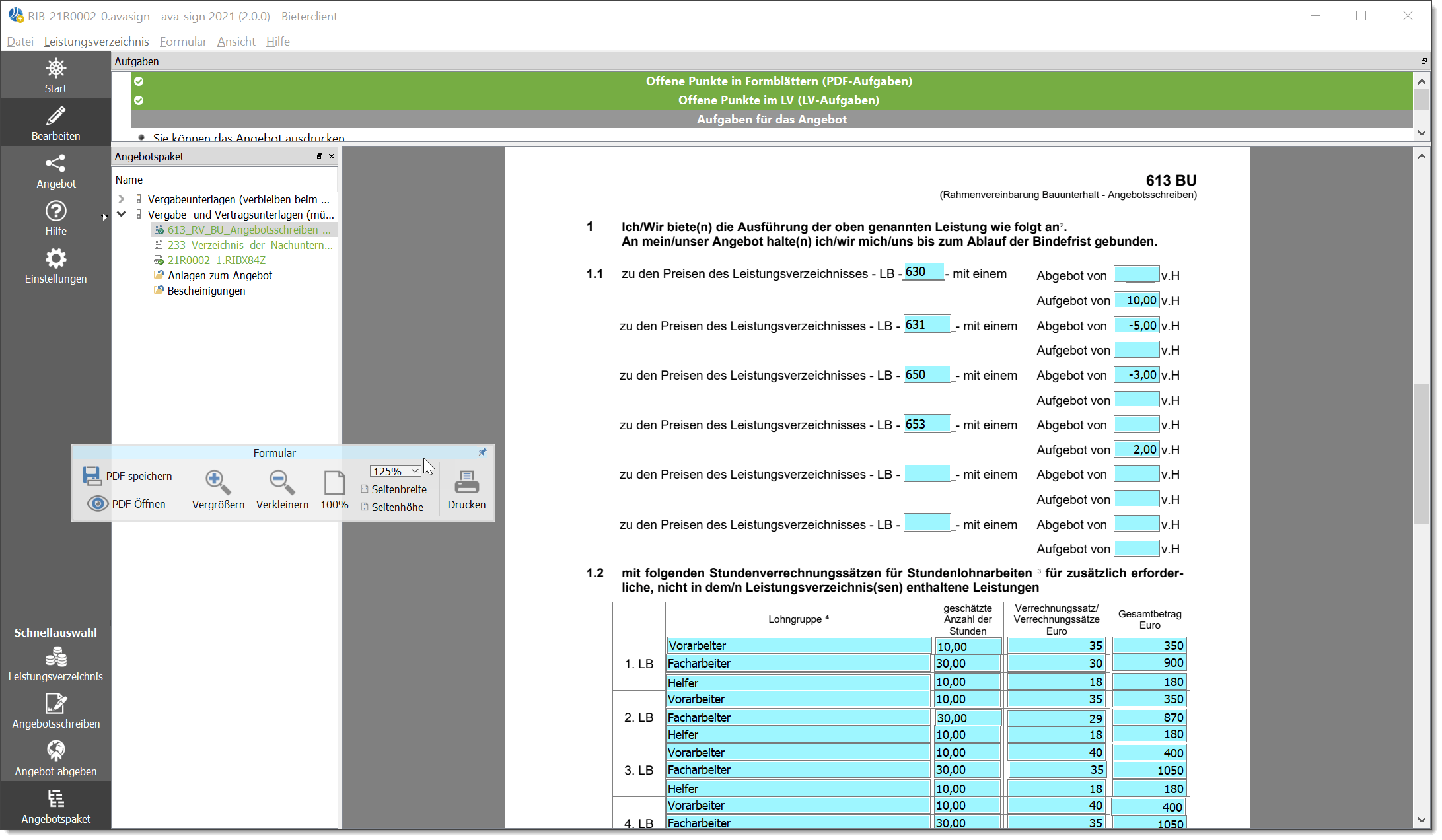Click document scroll-up arrow
Screen dimensions: 1442x840
pyautogui.click(x=1422, y=157)
